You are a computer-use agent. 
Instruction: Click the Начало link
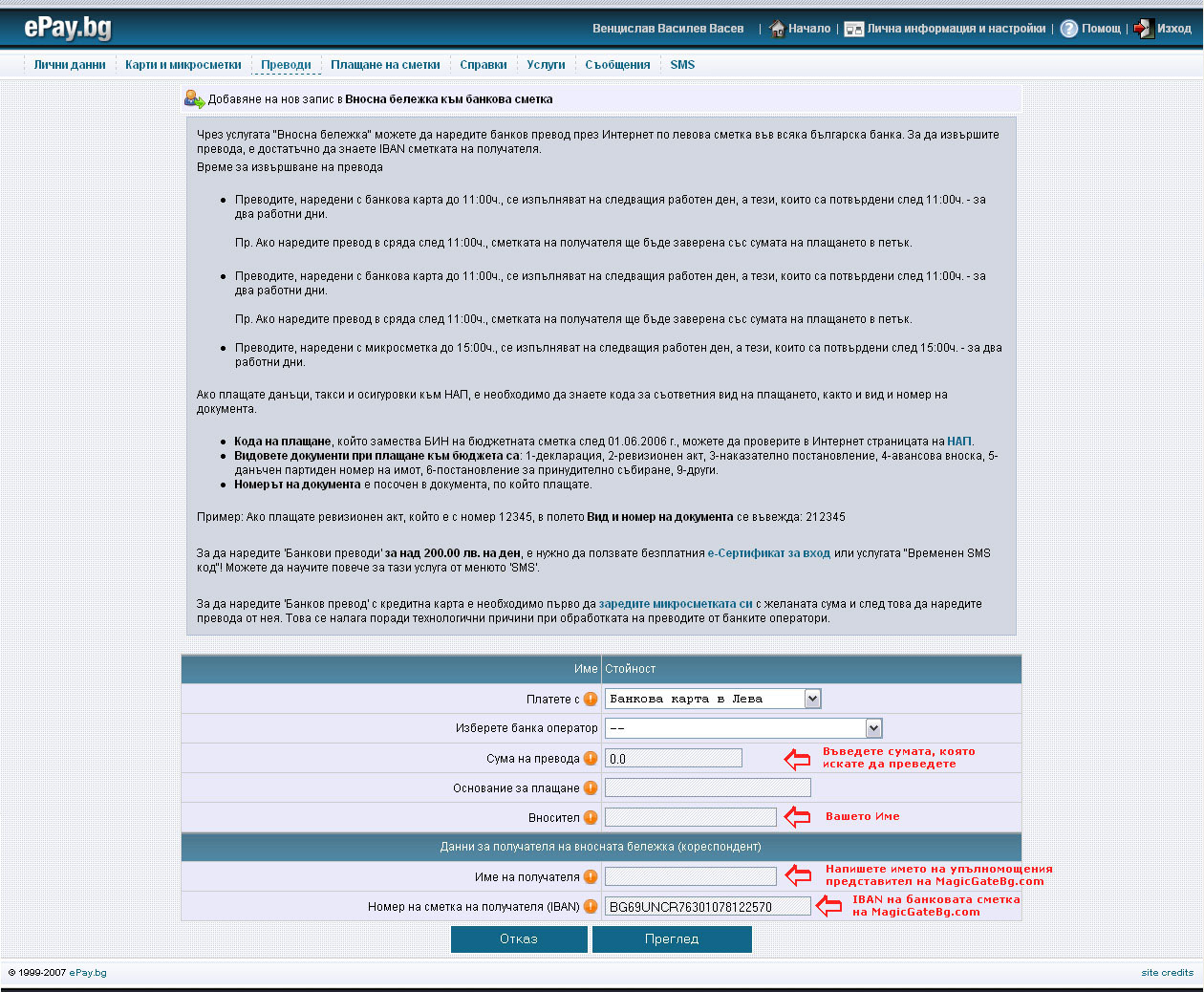click(x=809, y=29)
